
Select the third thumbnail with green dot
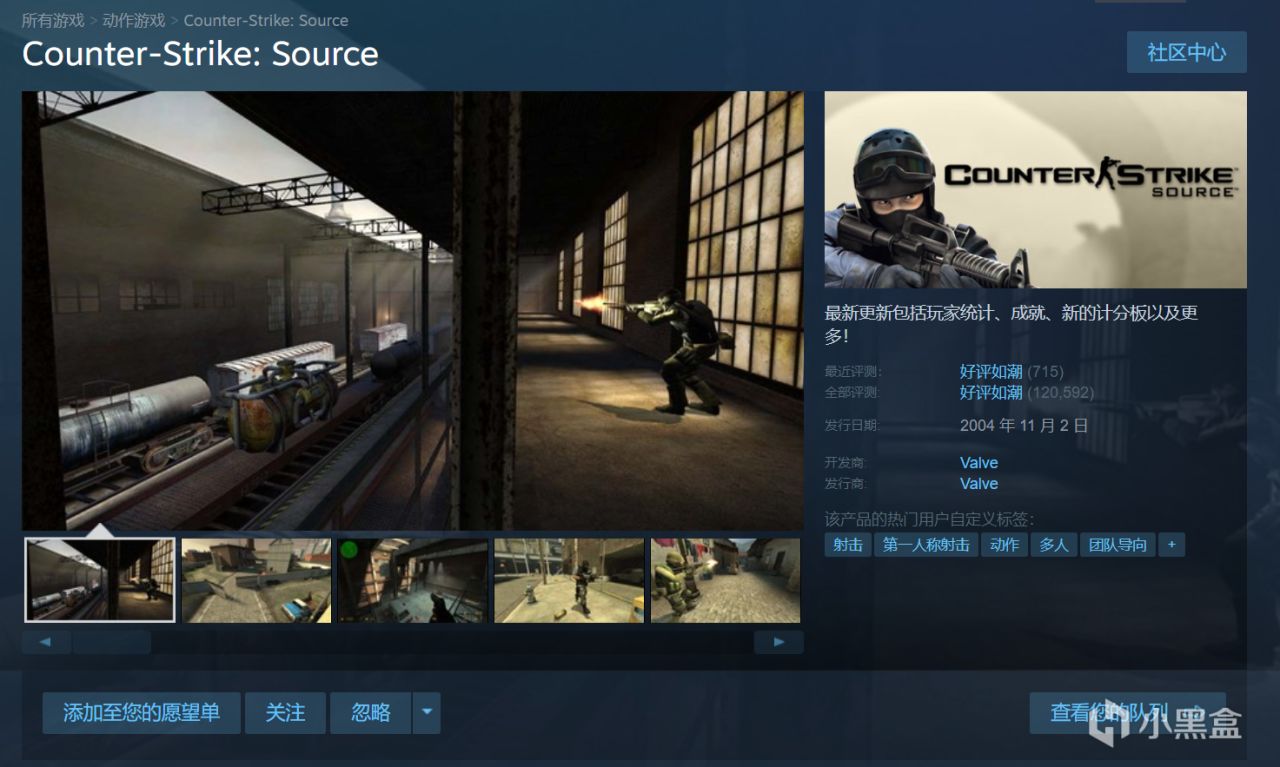[x=412, y=580]
